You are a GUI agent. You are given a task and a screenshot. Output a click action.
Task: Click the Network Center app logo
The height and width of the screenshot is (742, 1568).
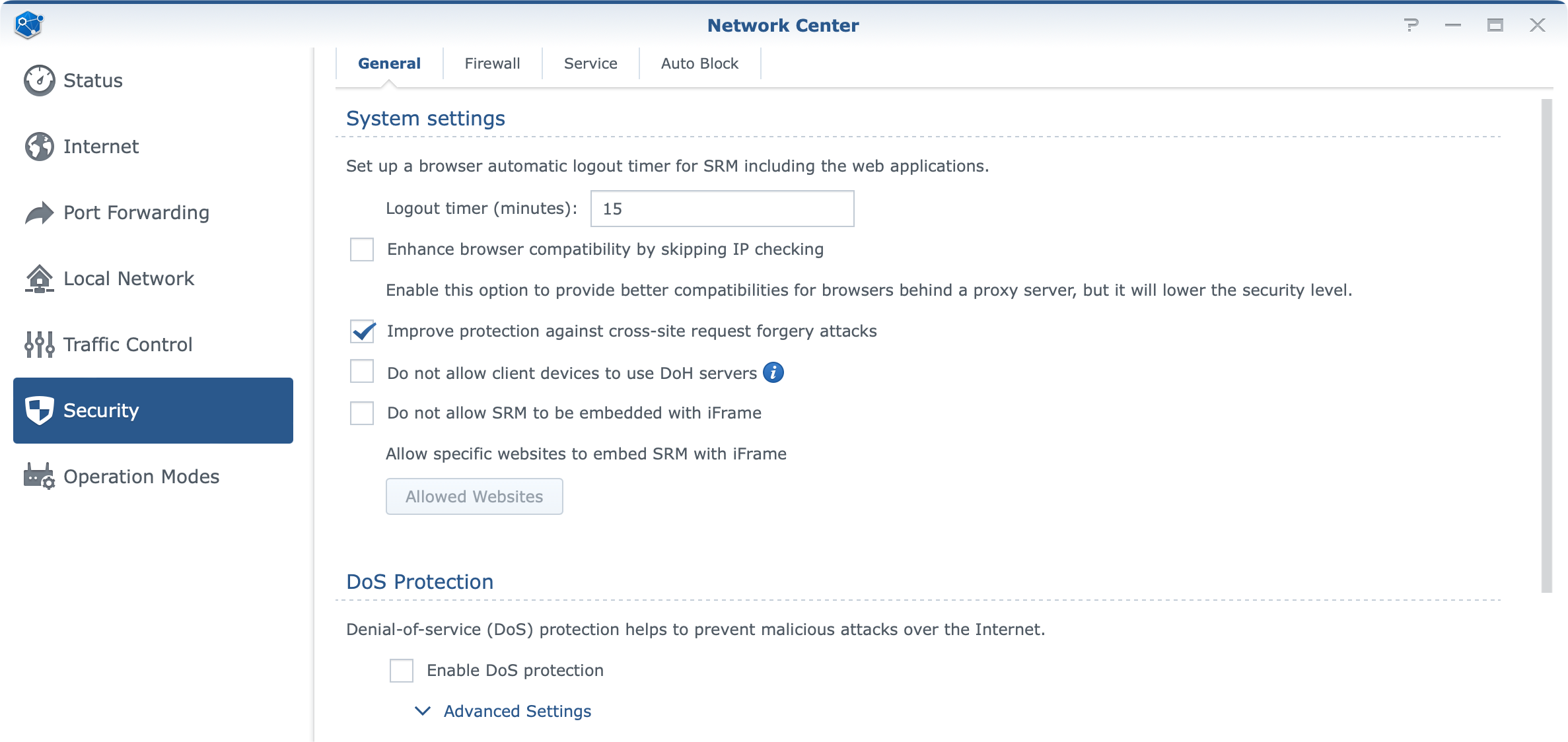point(28,25)
